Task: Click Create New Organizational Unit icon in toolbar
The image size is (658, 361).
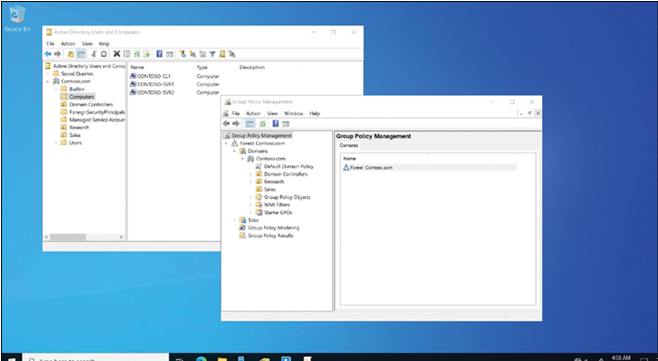Action: point(203,54)
